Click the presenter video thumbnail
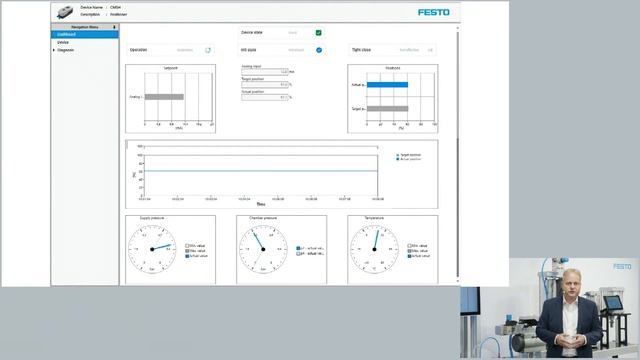Viewport: 640px width, 360px height. pyautogui.click(x=550, y=309)
